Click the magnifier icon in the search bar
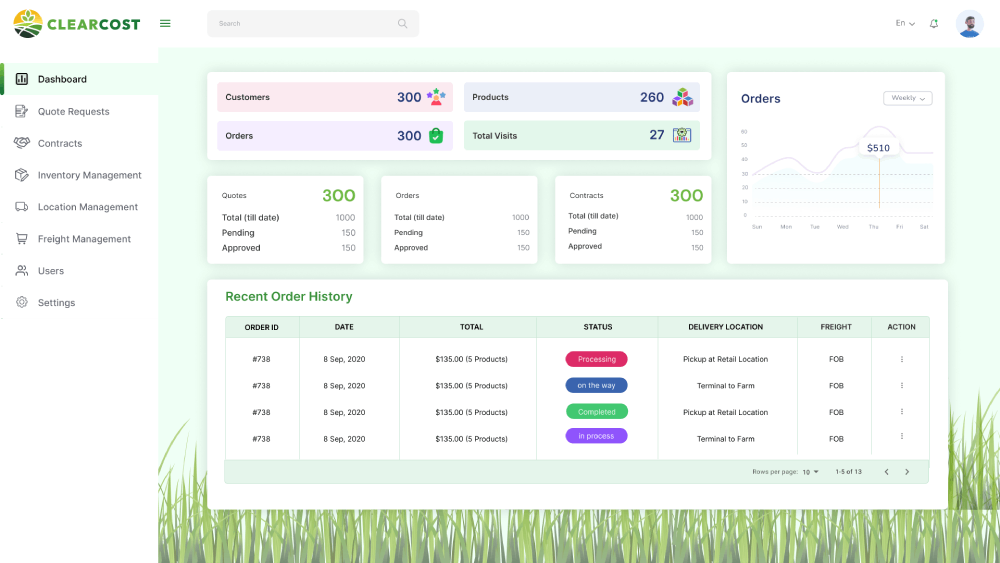This screenshot has width=1000, height=563. point(402,24)
